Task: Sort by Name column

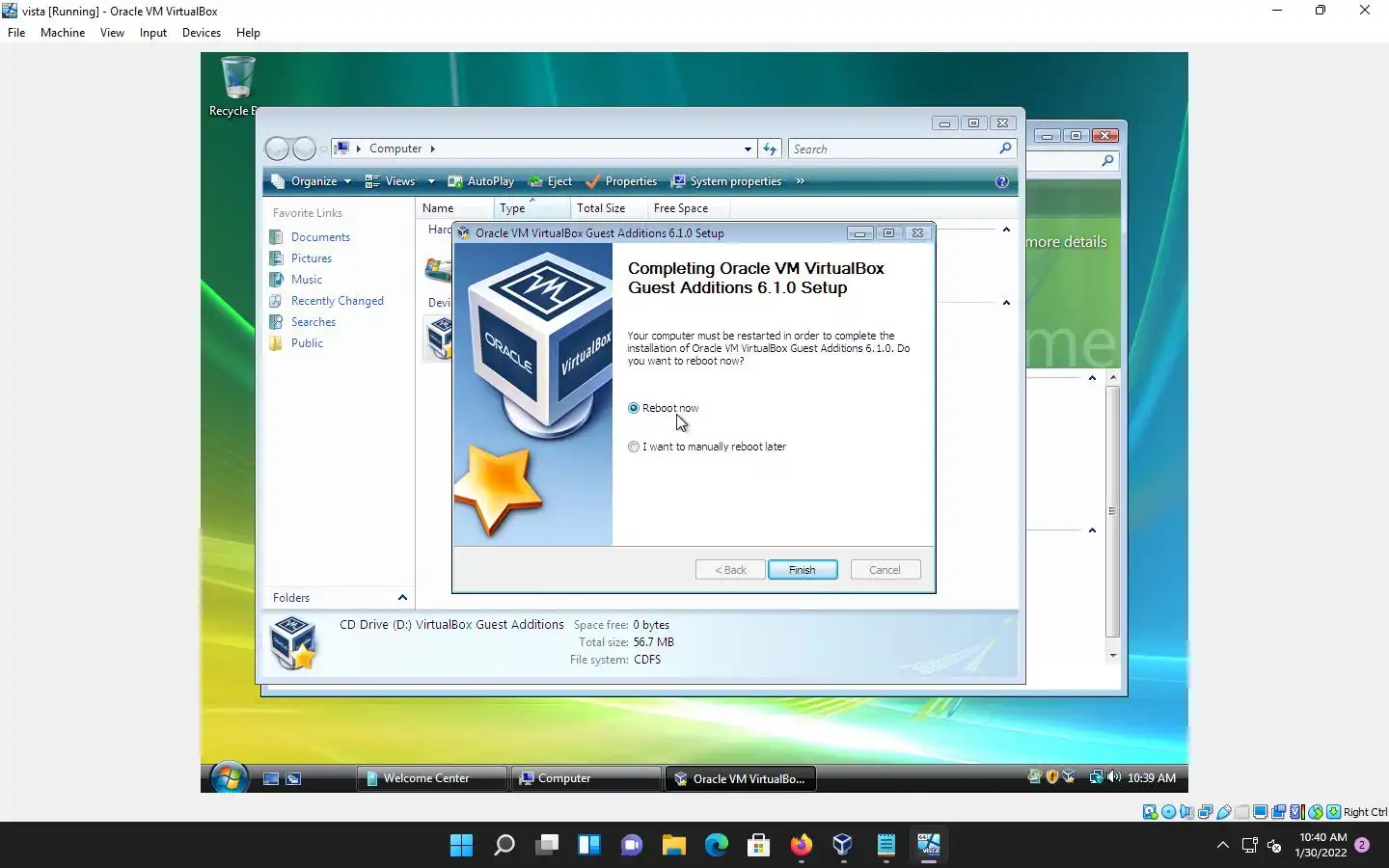Action: [x=454, y=208]
